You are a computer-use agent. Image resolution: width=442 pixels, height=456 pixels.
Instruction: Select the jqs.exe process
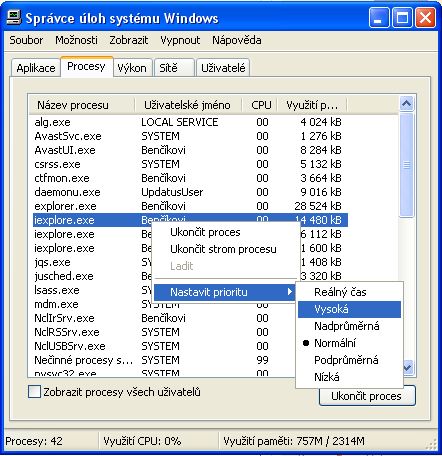pyautogui.click(x=52, y=262)
